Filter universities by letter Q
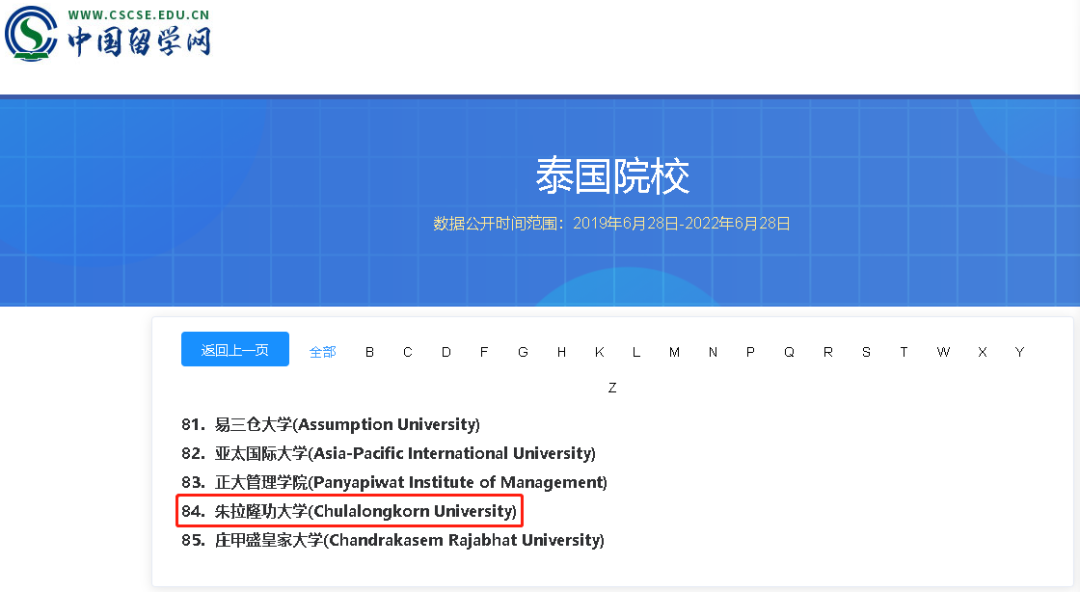 (789, 352)
